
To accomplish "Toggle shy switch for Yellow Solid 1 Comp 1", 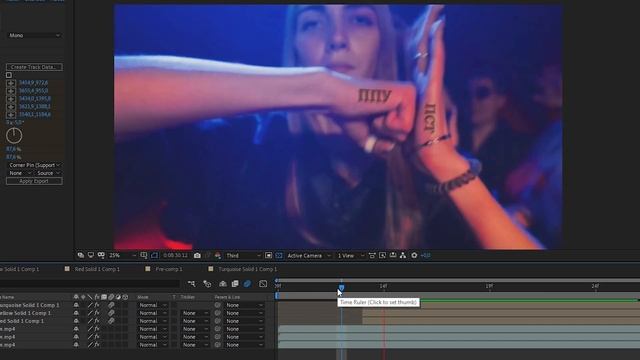I will 76,313.
